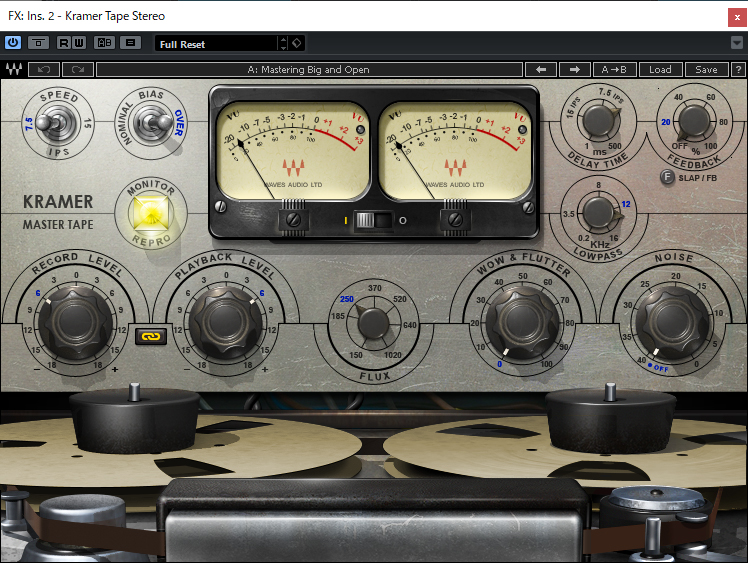The image size is (748, 563).
Task: Step preset with up/down arrows
Action: pyautogui.click(x=283, y=44)
